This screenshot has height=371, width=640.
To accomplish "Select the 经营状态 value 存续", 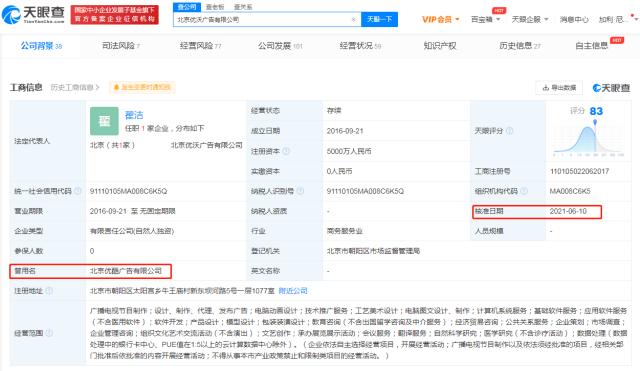I will (334, 111).
